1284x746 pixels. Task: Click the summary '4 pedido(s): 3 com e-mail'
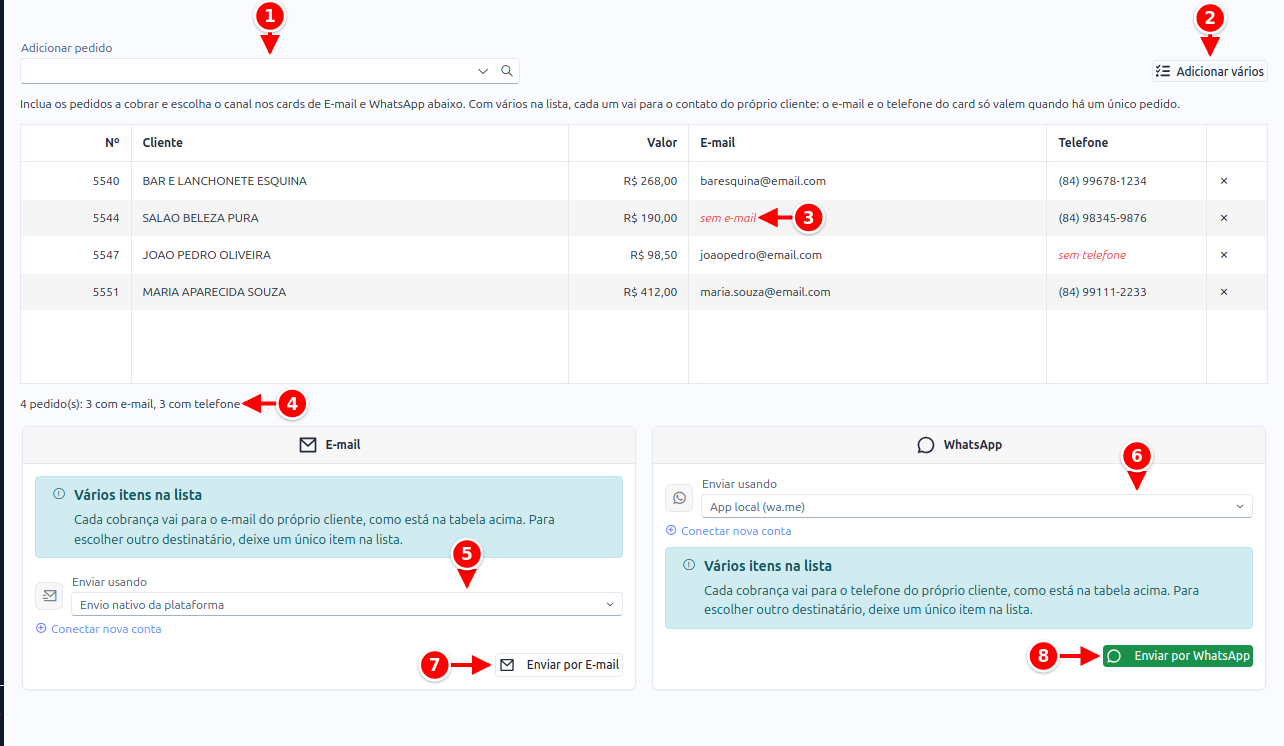pos(131,404)
